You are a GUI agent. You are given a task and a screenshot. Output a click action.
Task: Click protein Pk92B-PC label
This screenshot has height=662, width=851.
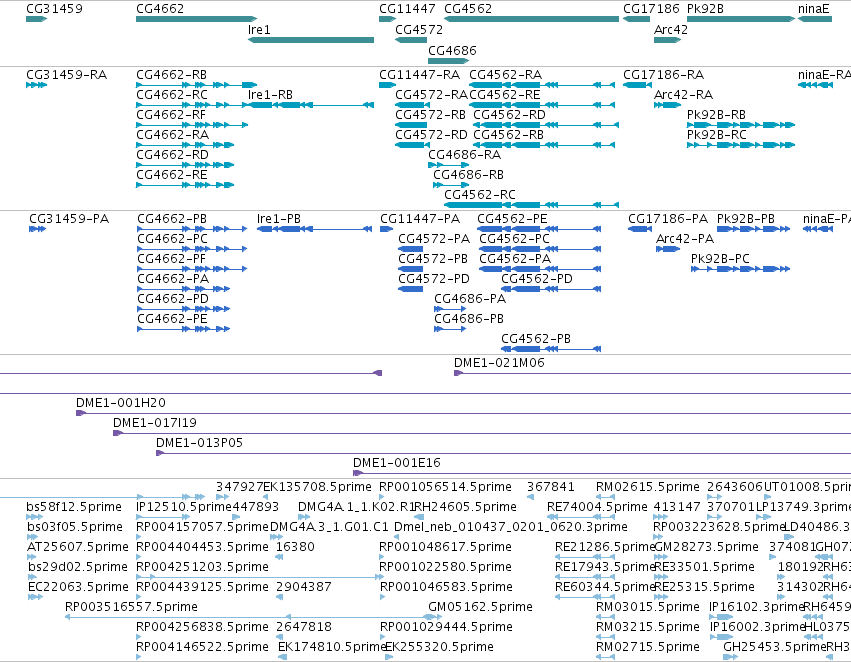click(720, 259)
